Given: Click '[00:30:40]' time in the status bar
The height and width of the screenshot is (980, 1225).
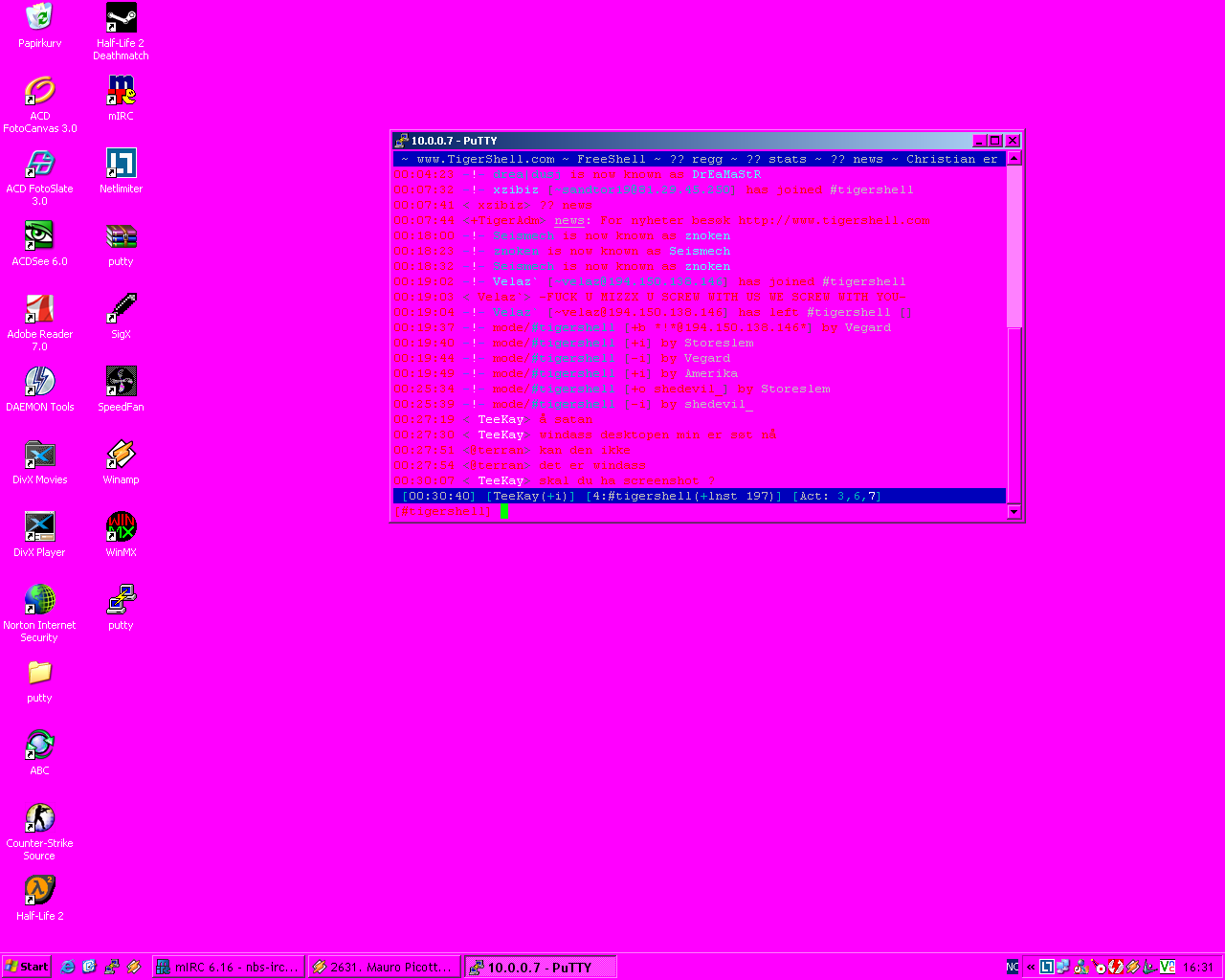Looking at the screenshot, I should coord(439,496).
